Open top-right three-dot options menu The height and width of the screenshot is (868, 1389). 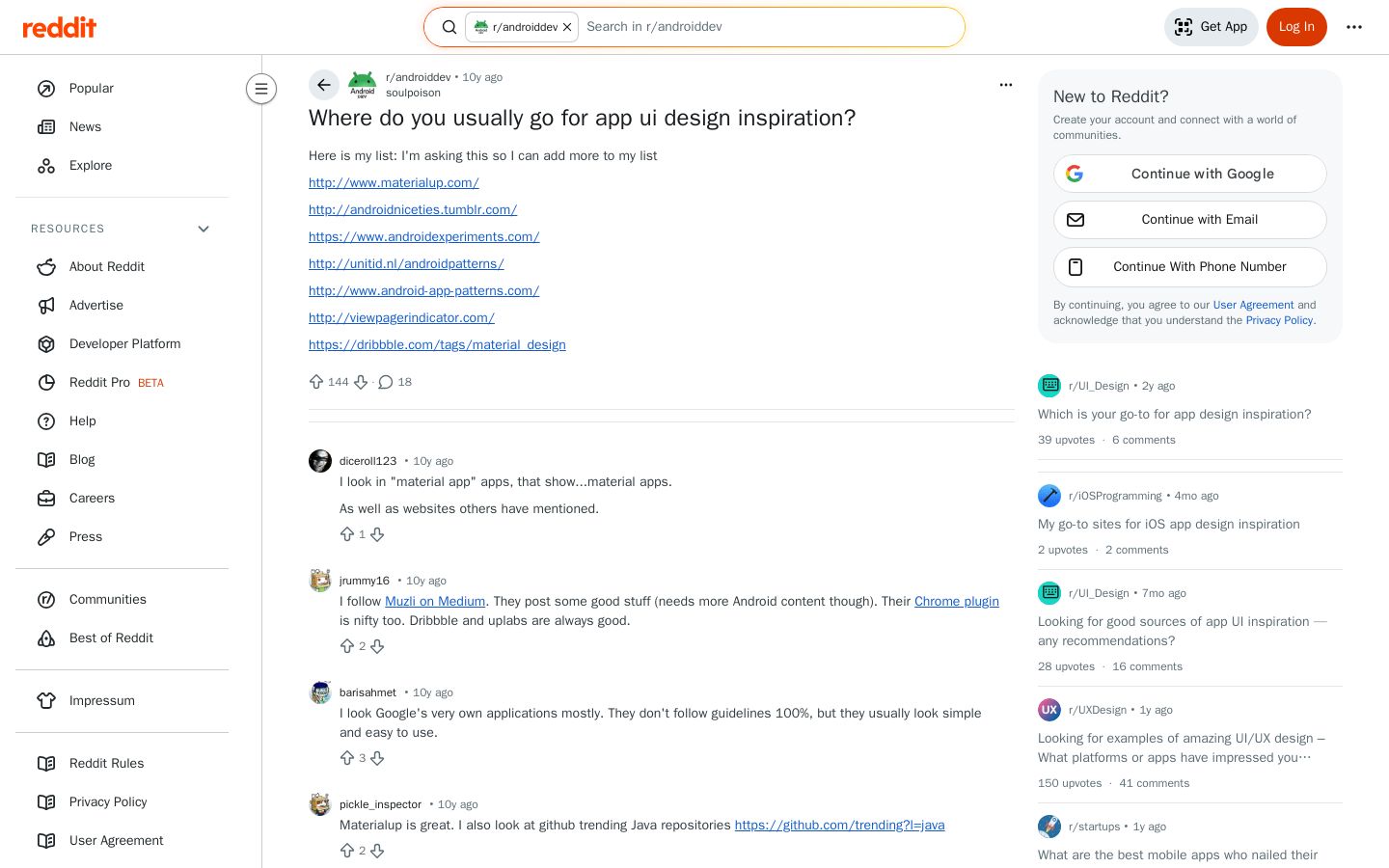tap(1354, 27)
